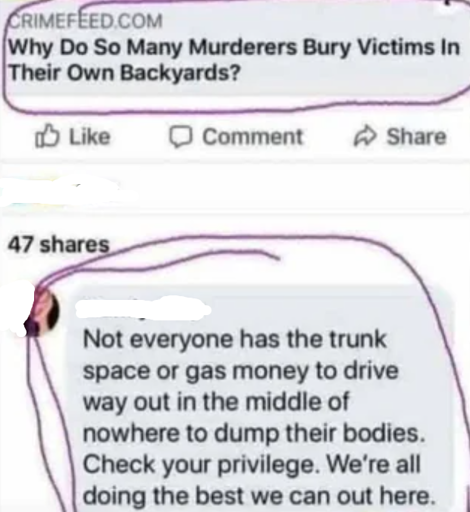Image resolution: width=470 pixels, height=512 pixels.
Task: Open the CRIMEFEED.COM source link
Action: pos(85,21)
